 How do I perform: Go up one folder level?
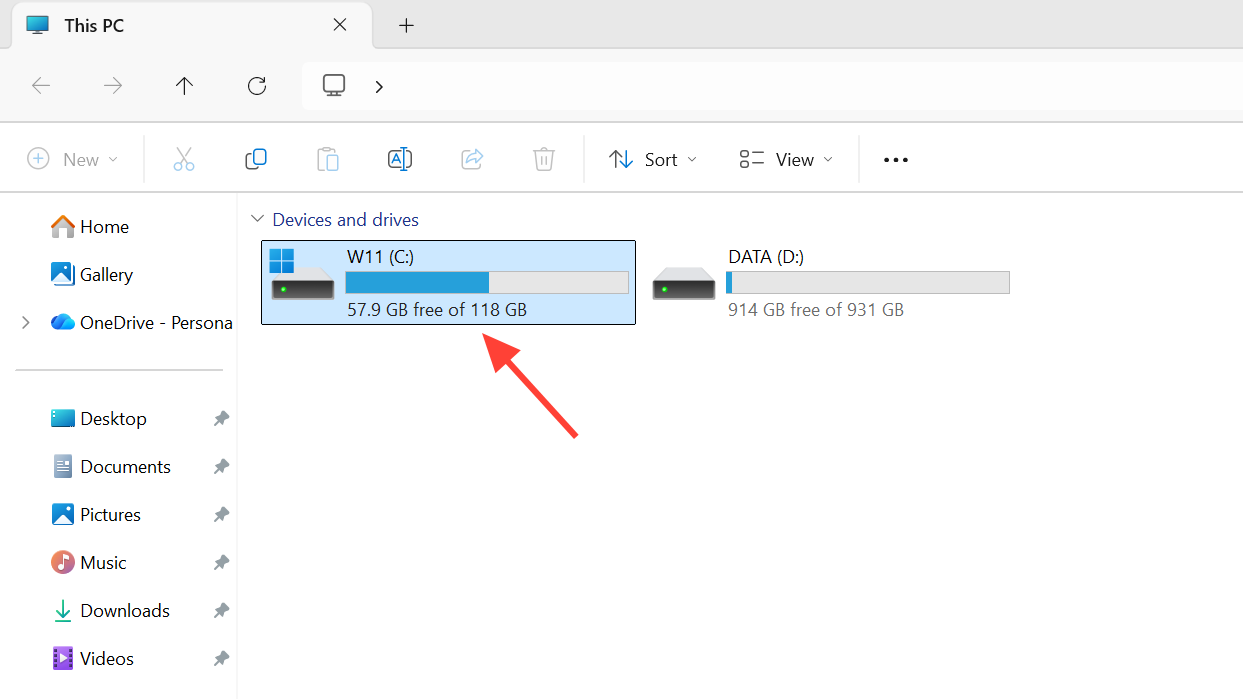[x=184, y=86]
